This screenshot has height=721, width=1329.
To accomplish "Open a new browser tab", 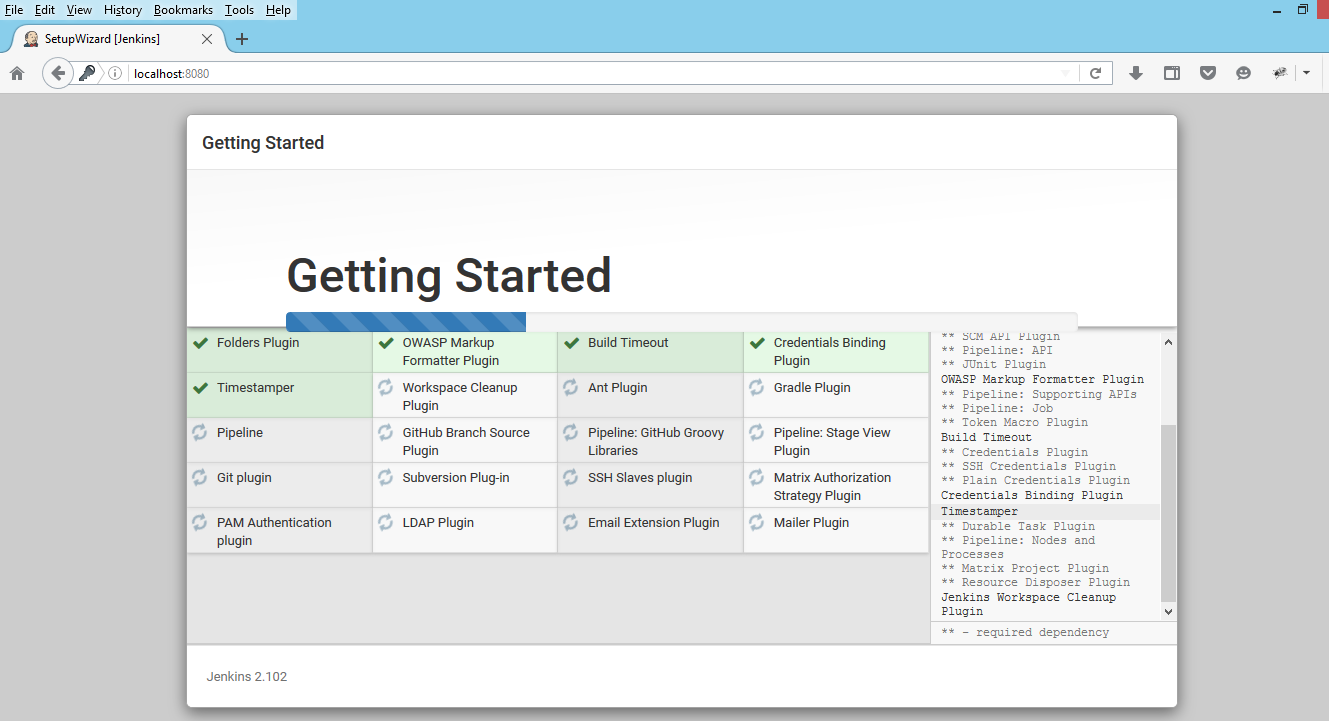I will pos(241,39).
